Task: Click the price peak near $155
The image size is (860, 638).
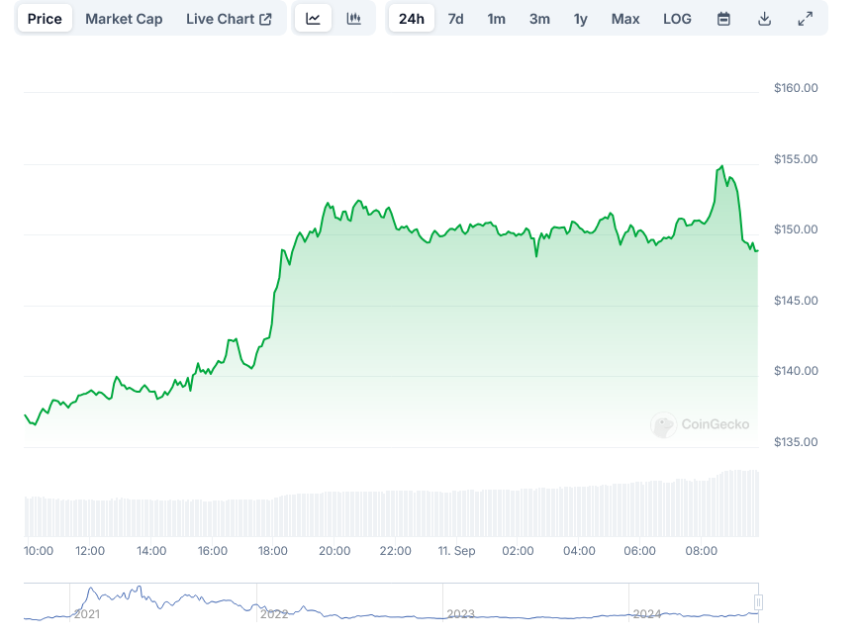Action: 722,167
